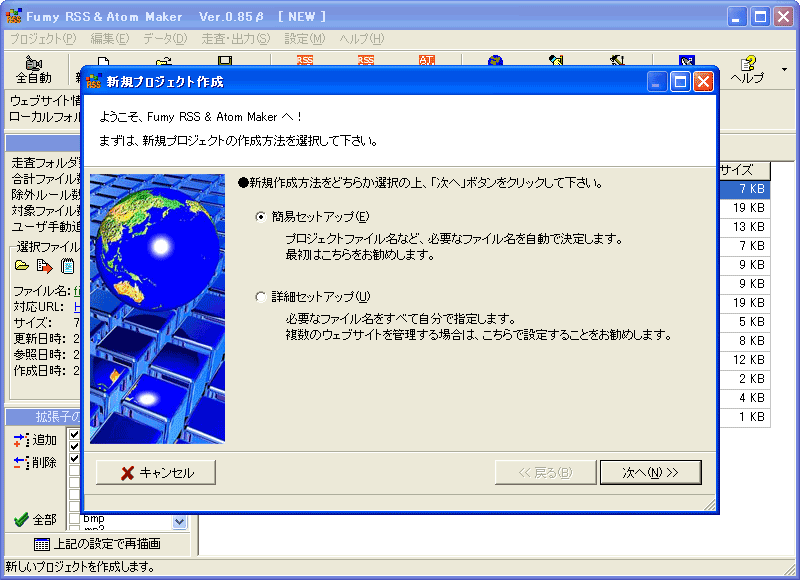Open the データ(D) menu
Viewport: 800px width, 580px height.
(165, 39)
